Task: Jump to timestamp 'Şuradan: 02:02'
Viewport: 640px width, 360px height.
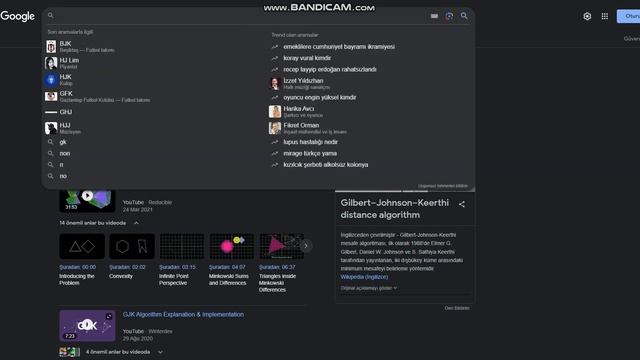Action: pyautogui.click(x=127, y=267)
